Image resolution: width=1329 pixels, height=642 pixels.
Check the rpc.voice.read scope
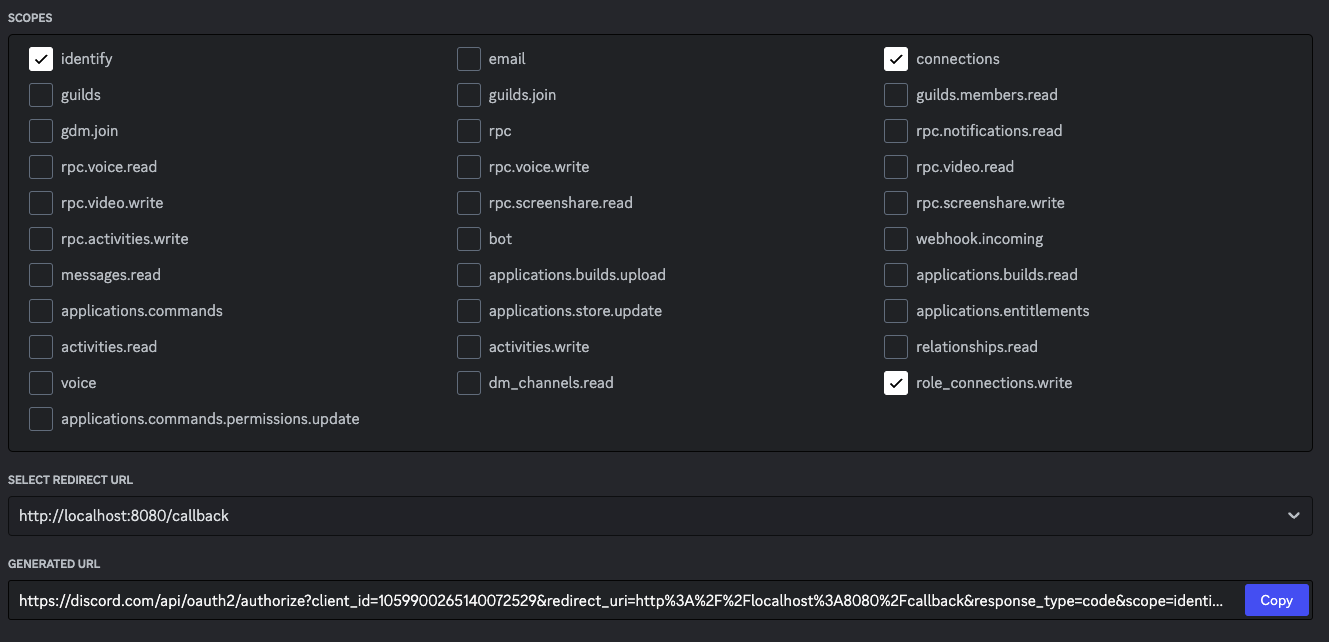(41, 167)
